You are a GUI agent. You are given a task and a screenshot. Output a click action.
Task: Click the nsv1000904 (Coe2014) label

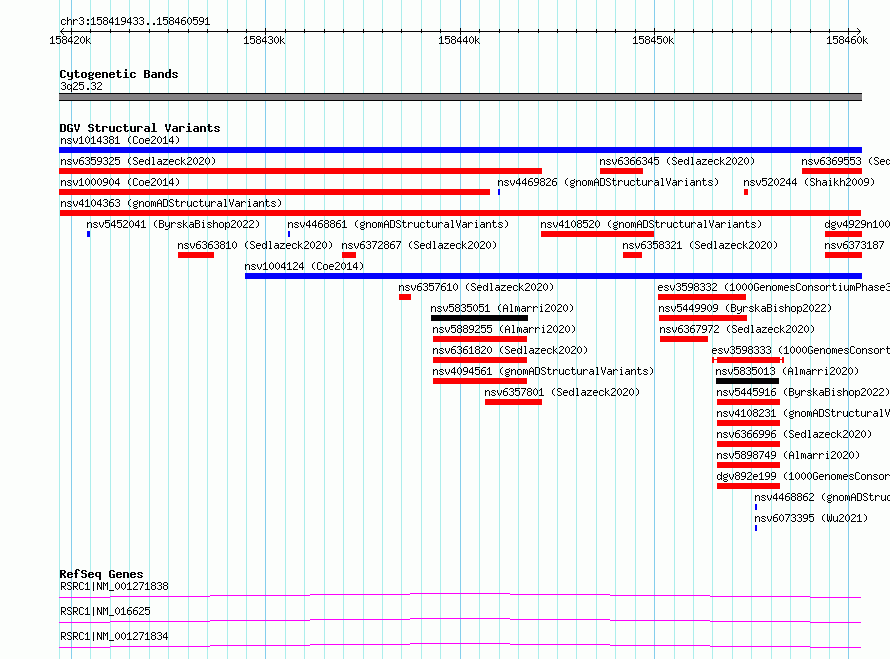click(120, 182)
